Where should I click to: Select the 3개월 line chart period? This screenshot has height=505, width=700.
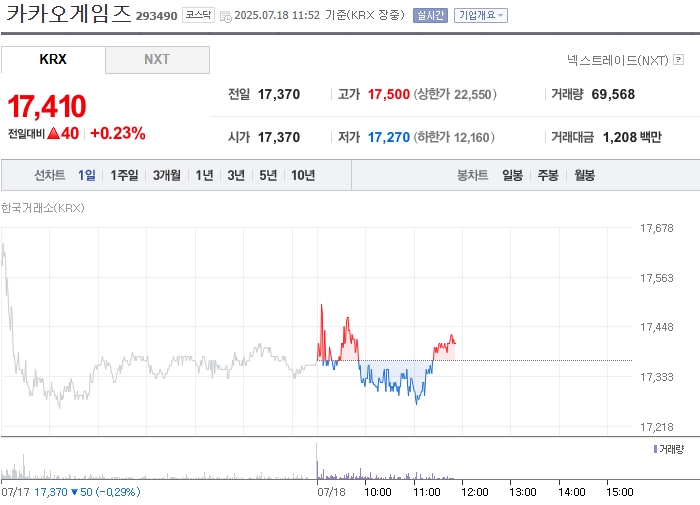pyautogui.click(x=167, y=175)
